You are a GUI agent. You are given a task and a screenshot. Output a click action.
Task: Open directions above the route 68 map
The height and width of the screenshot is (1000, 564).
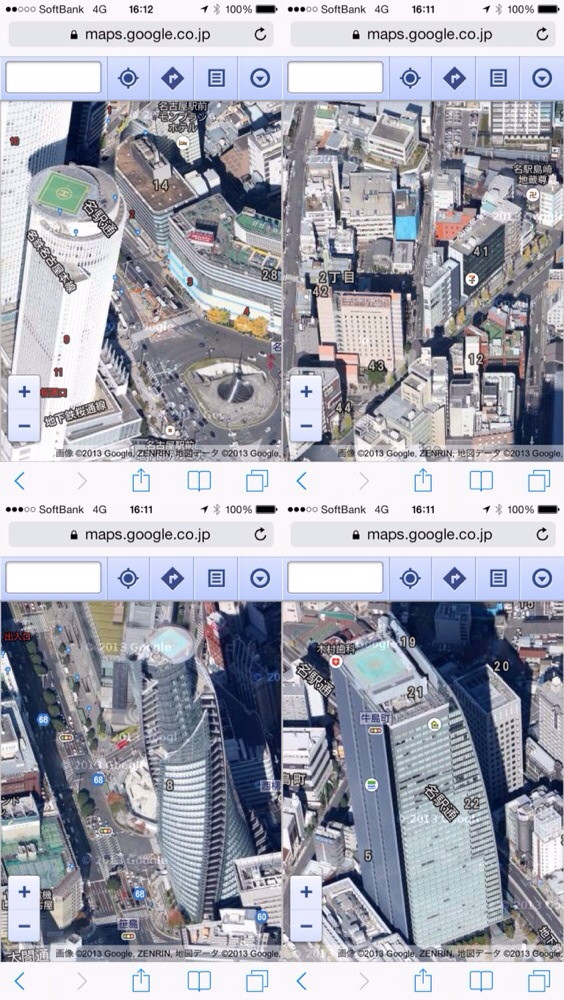[x=172, y=578]
